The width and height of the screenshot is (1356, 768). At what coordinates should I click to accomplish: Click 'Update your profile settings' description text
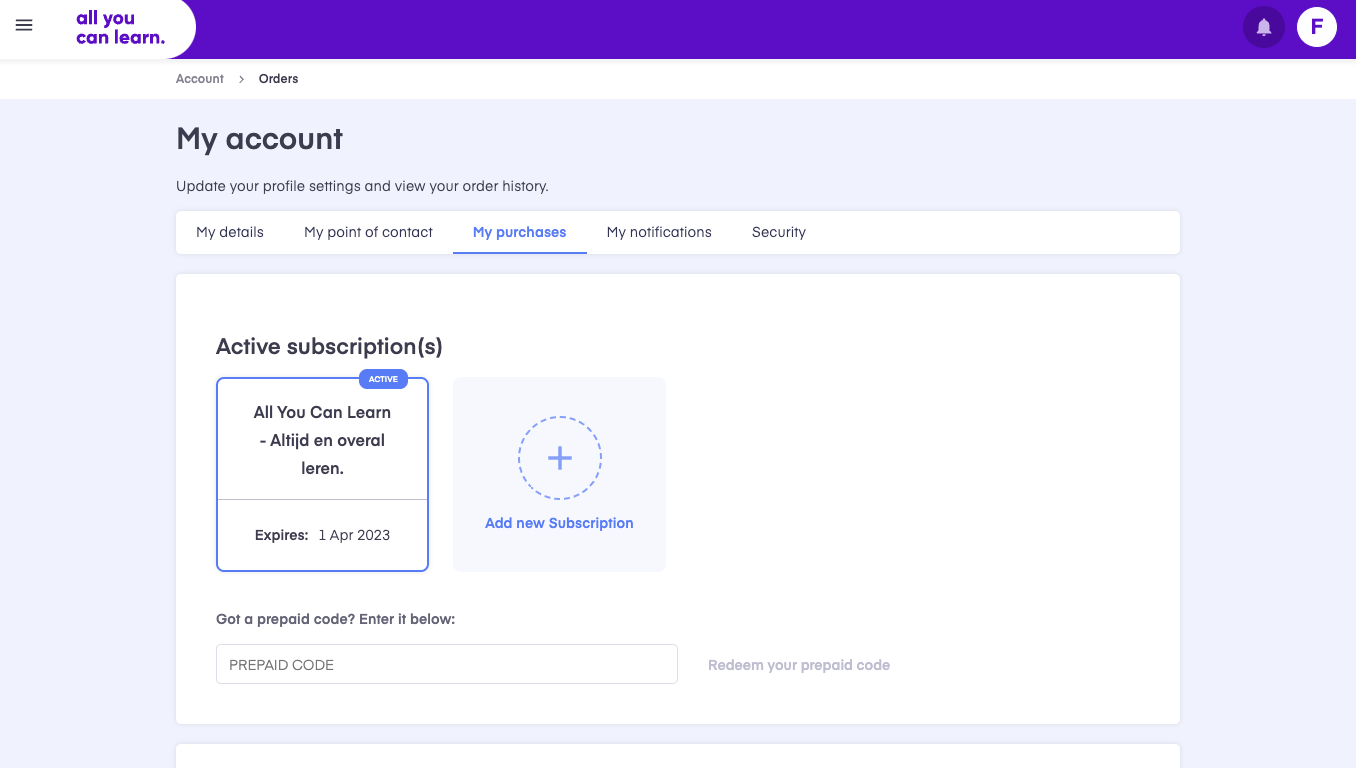tap(362, 186)
